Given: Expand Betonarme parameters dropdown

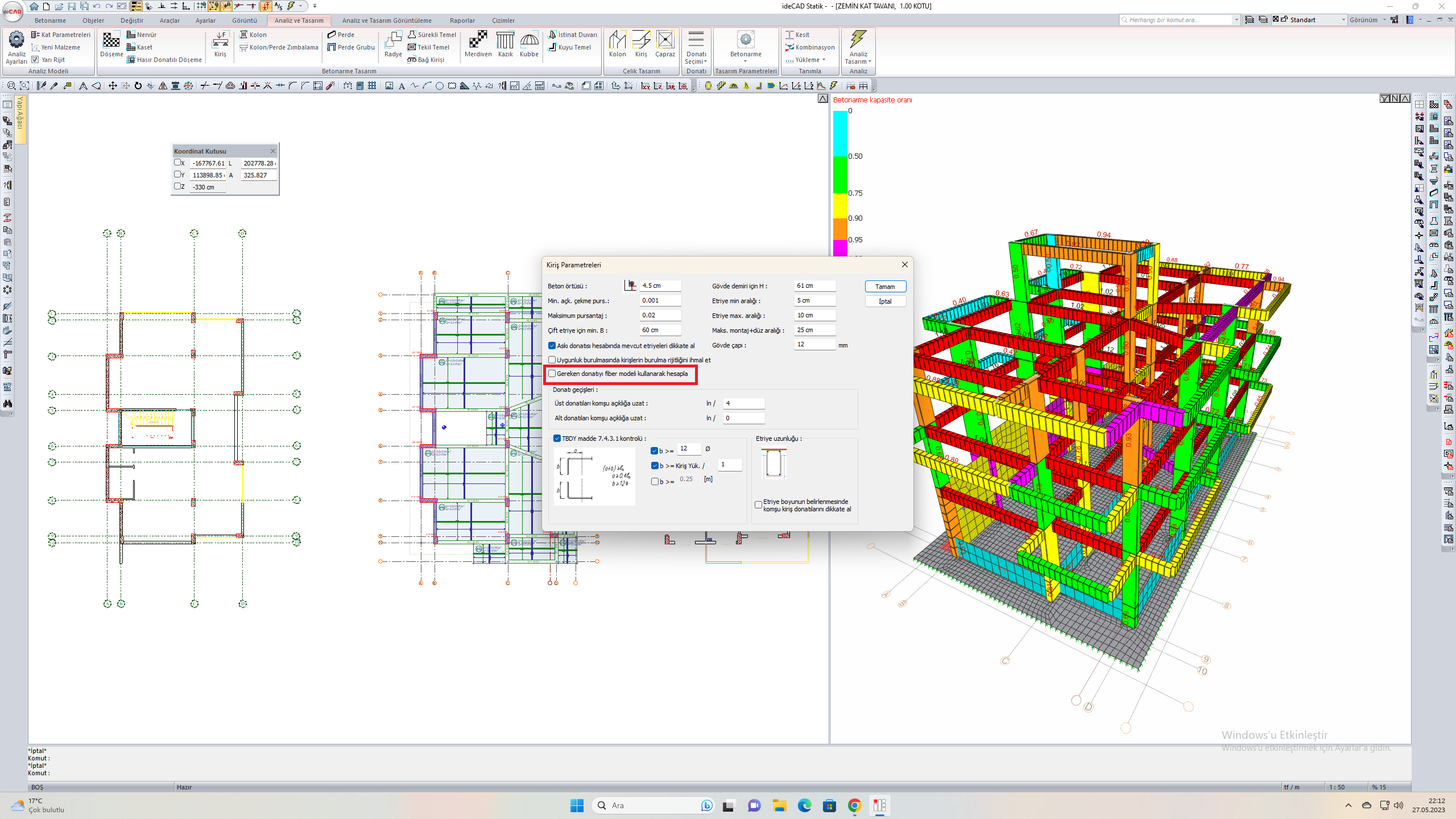Looking at the screenshot, I should pyautogui.click(x=746, y=61).
